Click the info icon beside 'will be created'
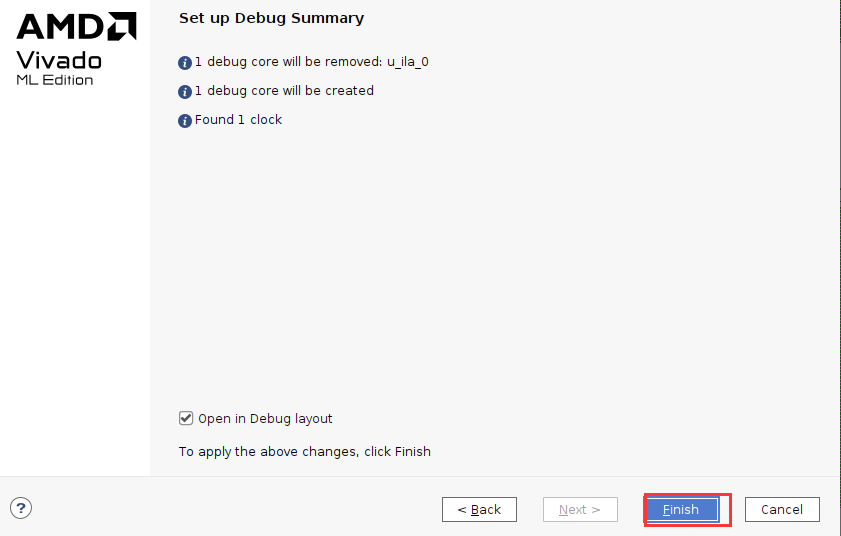The width and height of the screenshot is (841, 536). pyautogui.click(x=185, y=92)
